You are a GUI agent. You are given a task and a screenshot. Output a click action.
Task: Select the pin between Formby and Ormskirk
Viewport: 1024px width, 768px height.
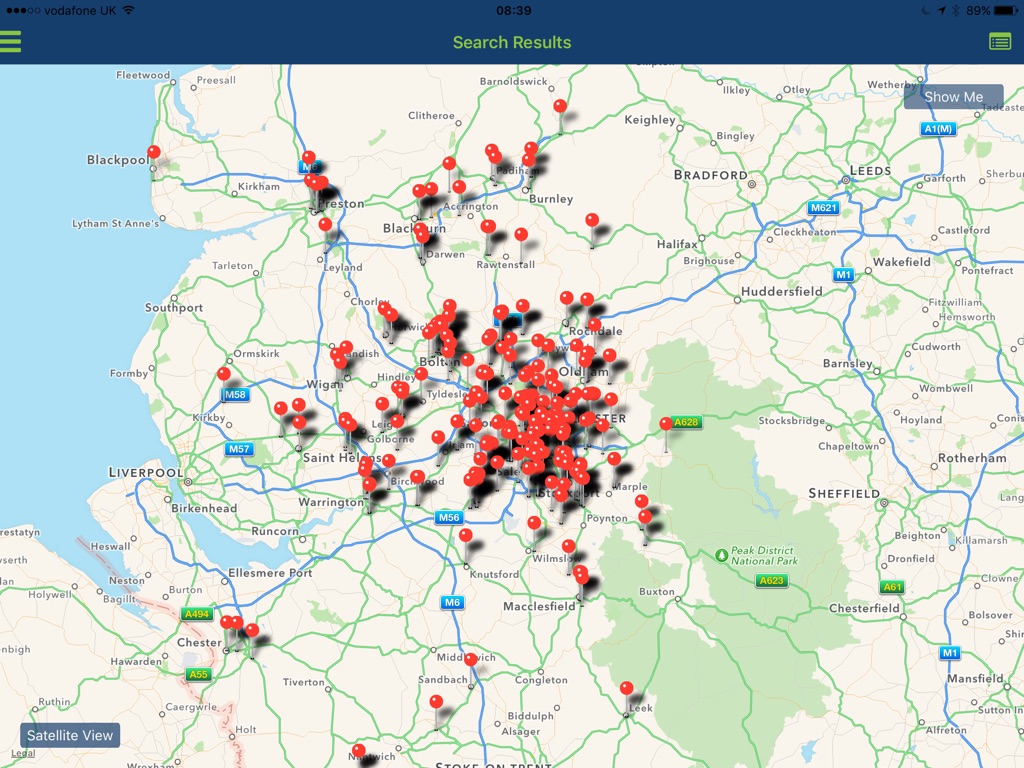coord(224,375)
